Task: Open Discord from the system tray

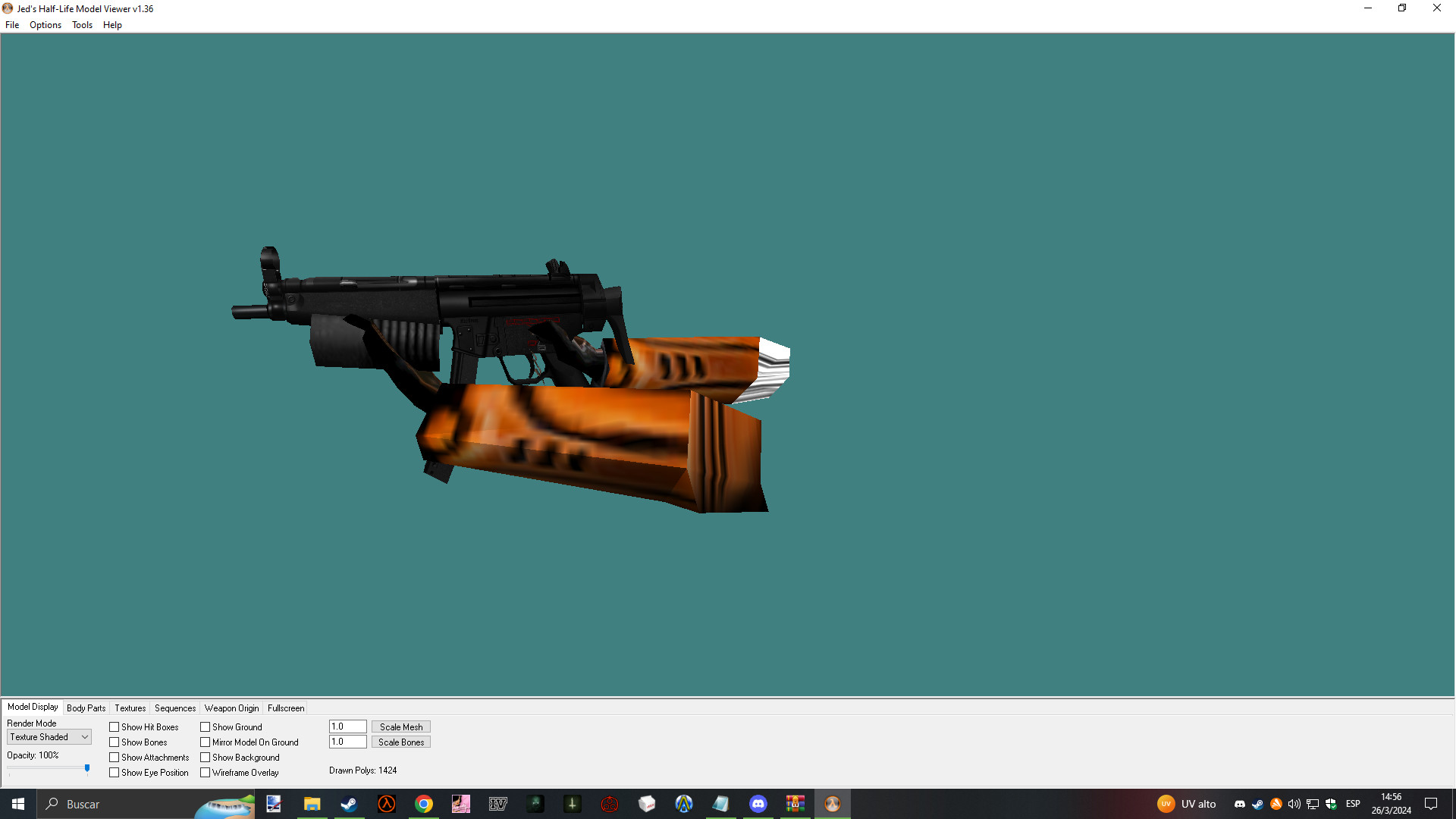Action: pyautogui.click(x=1239, y=804)
